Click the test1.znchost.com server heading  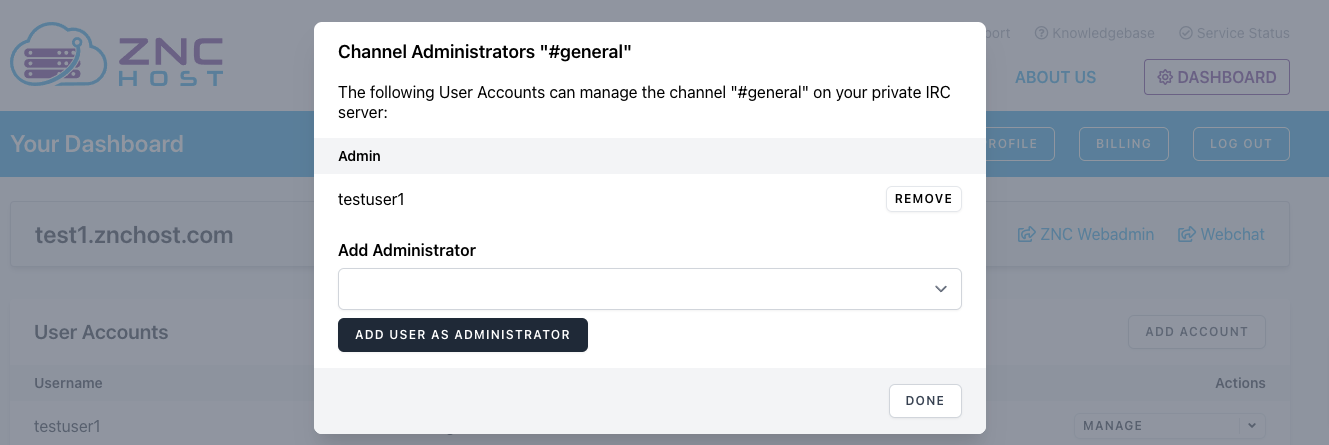pyautogui.click(x=134, y=236)
